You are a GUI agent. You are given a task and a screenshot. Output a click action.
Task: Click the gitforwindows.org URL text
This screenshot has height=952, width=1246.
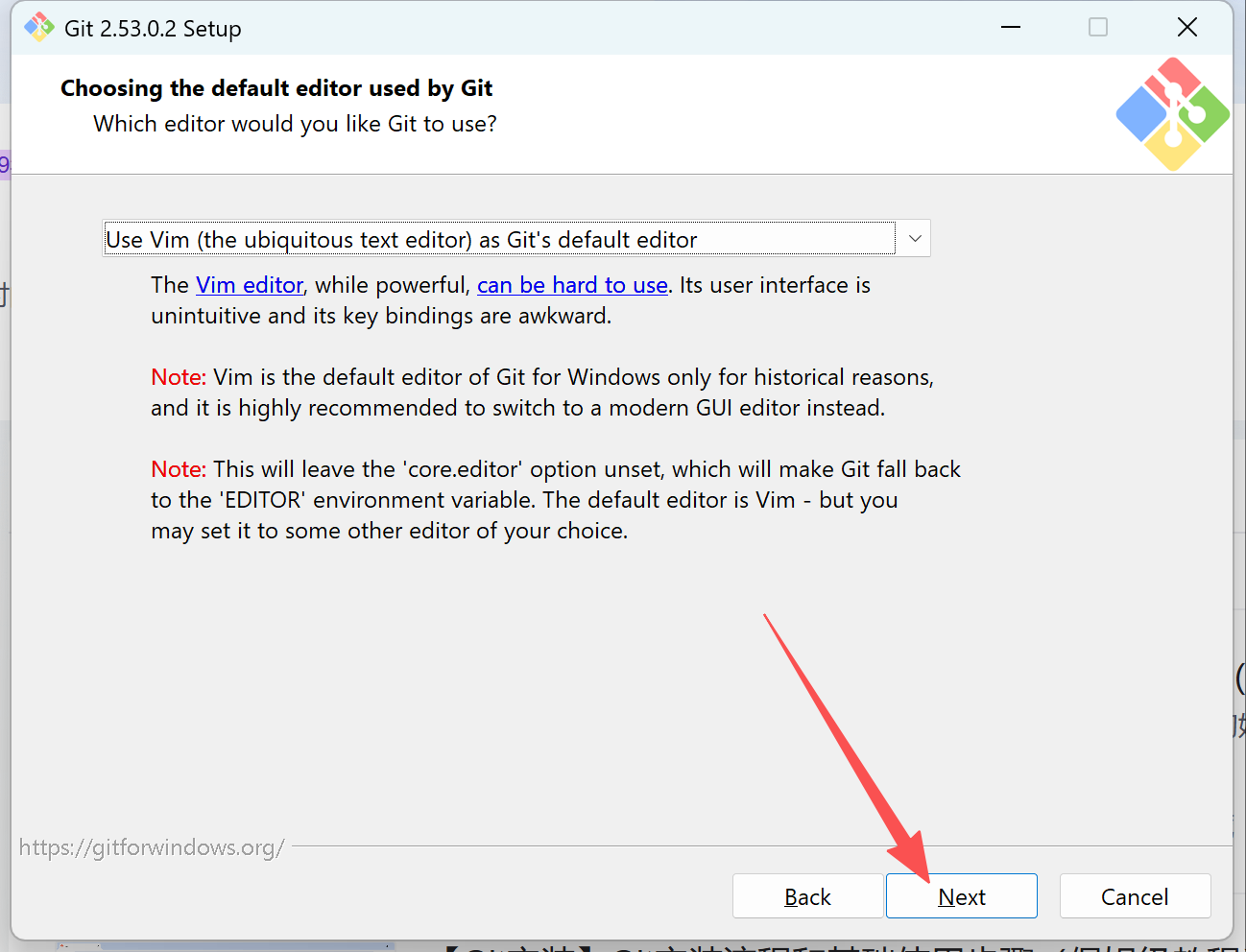coord(152,847)
